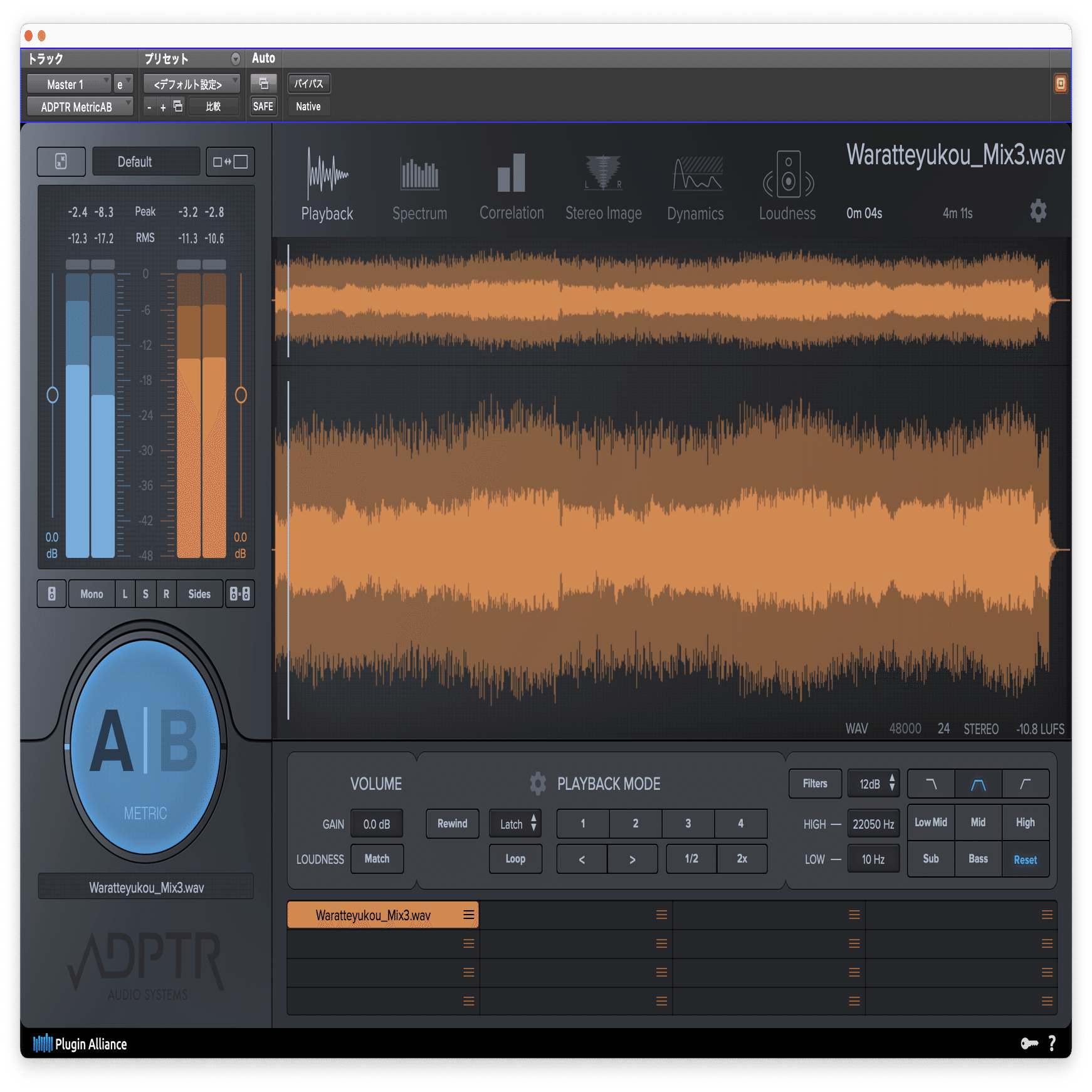The image size is (1092, 1092).
Task: Select the Waratteyukou_Mix3.wav reference slot
Action: click(382, 915)
